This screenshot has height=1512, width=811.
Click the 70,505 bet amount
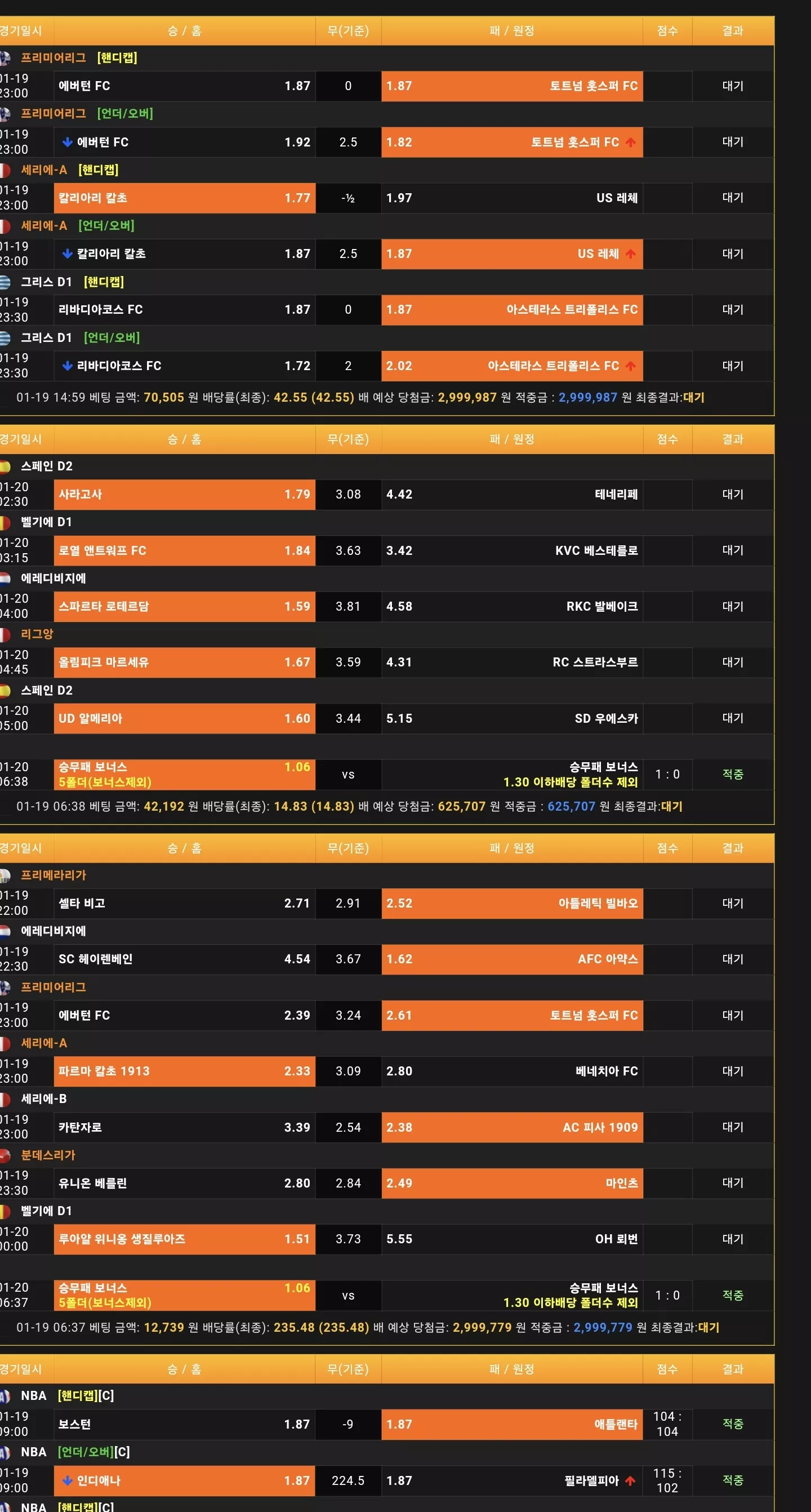pos(164,397)
